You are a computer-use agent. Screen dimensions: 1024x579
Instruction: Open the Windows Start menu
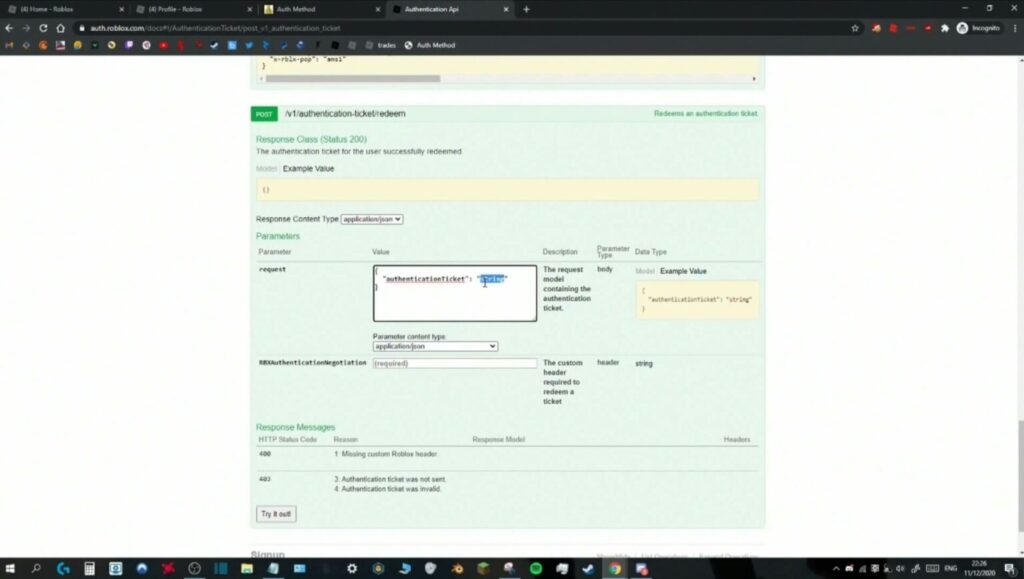point(10,569)
